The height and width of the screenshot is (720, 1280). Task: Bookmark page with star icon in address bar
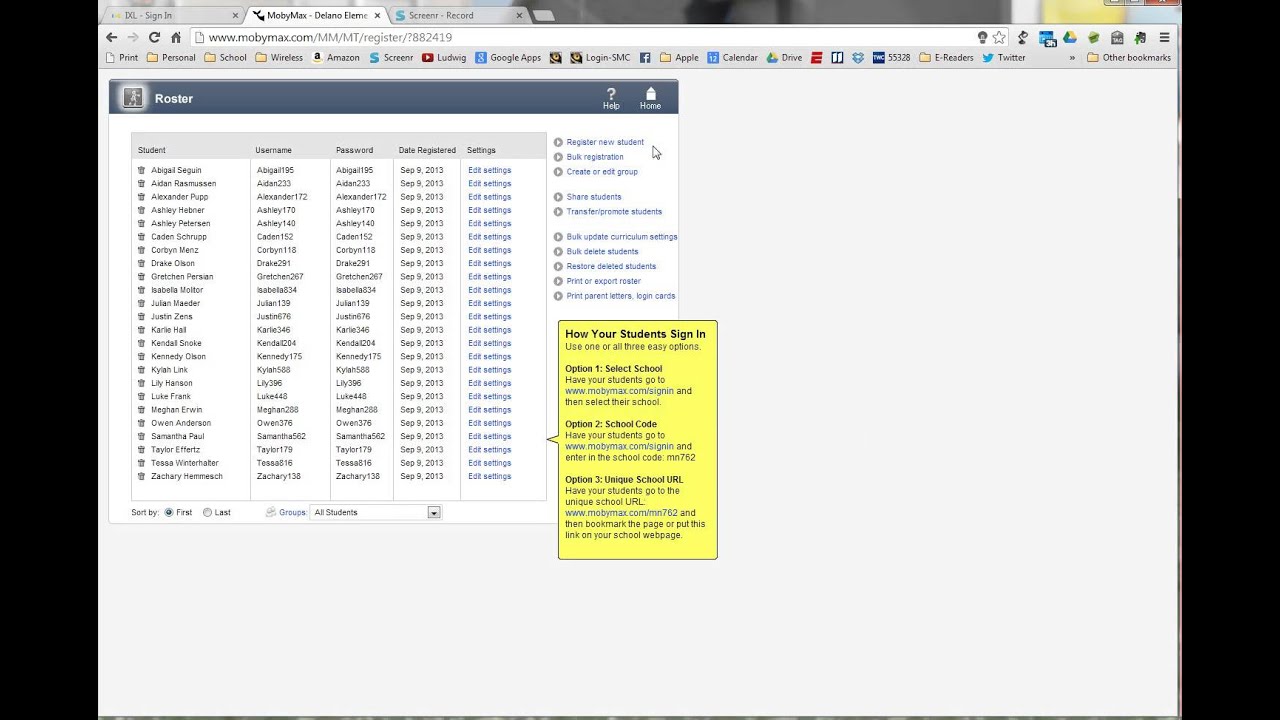pos(999,37)
